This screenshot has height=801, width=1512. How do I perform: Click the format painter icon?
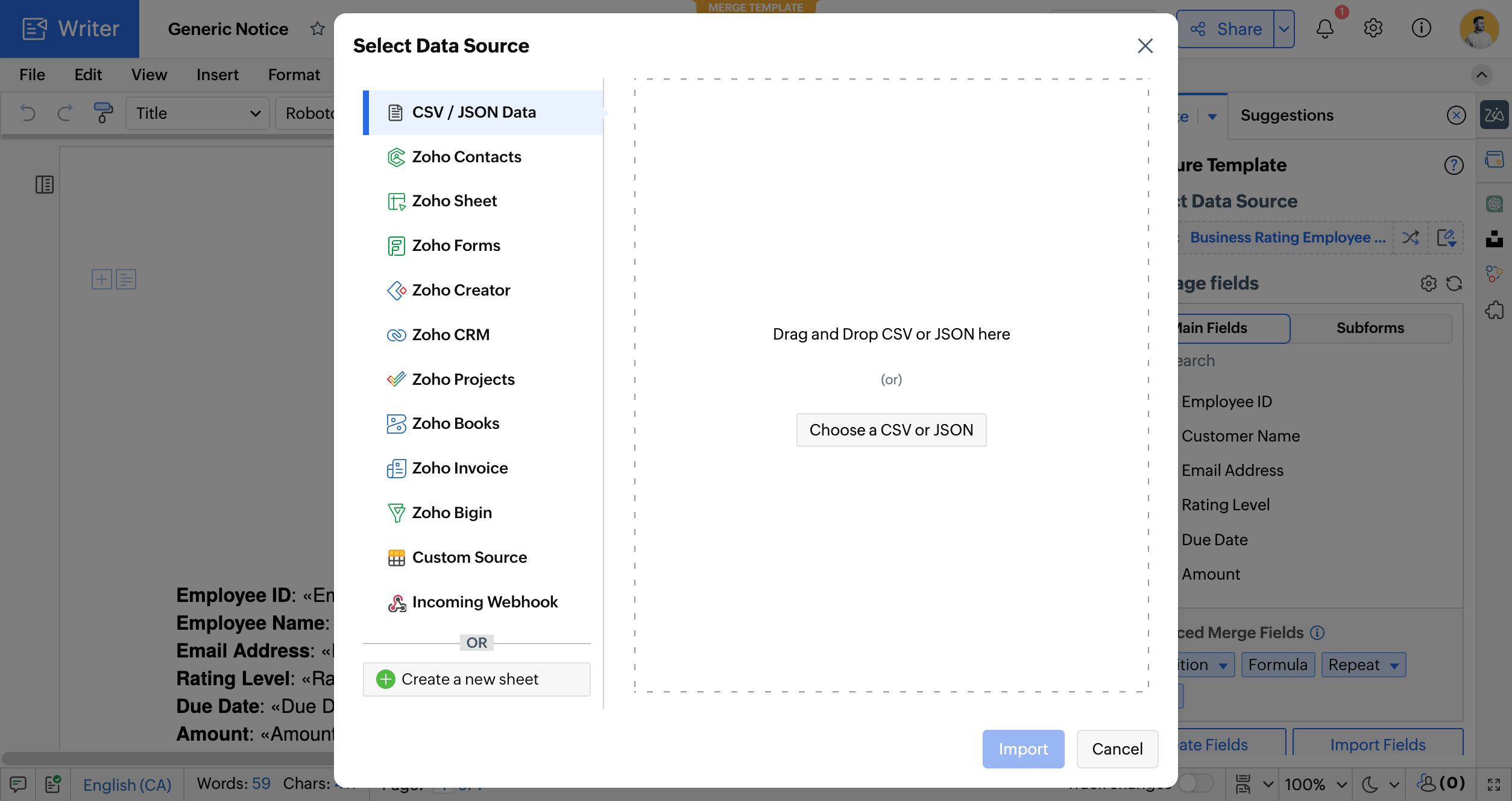click(103, 113)
